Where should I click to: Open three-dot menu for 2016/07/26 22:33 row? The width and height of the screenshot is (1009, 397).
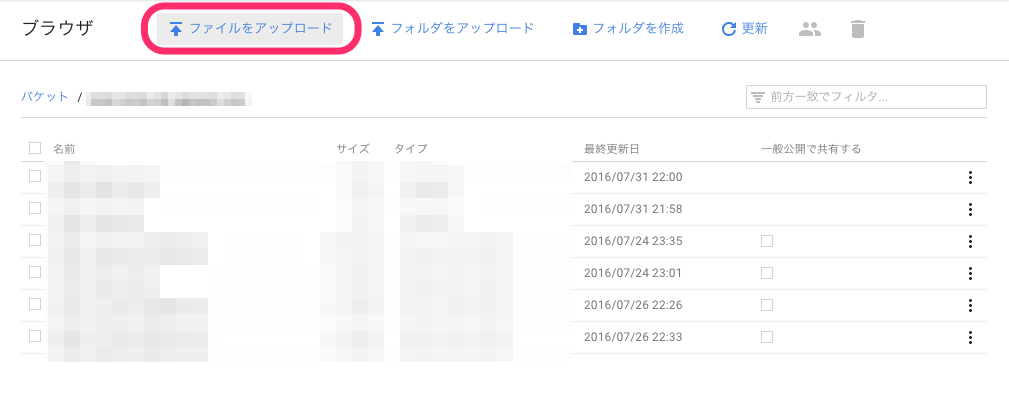pos(970,337)
